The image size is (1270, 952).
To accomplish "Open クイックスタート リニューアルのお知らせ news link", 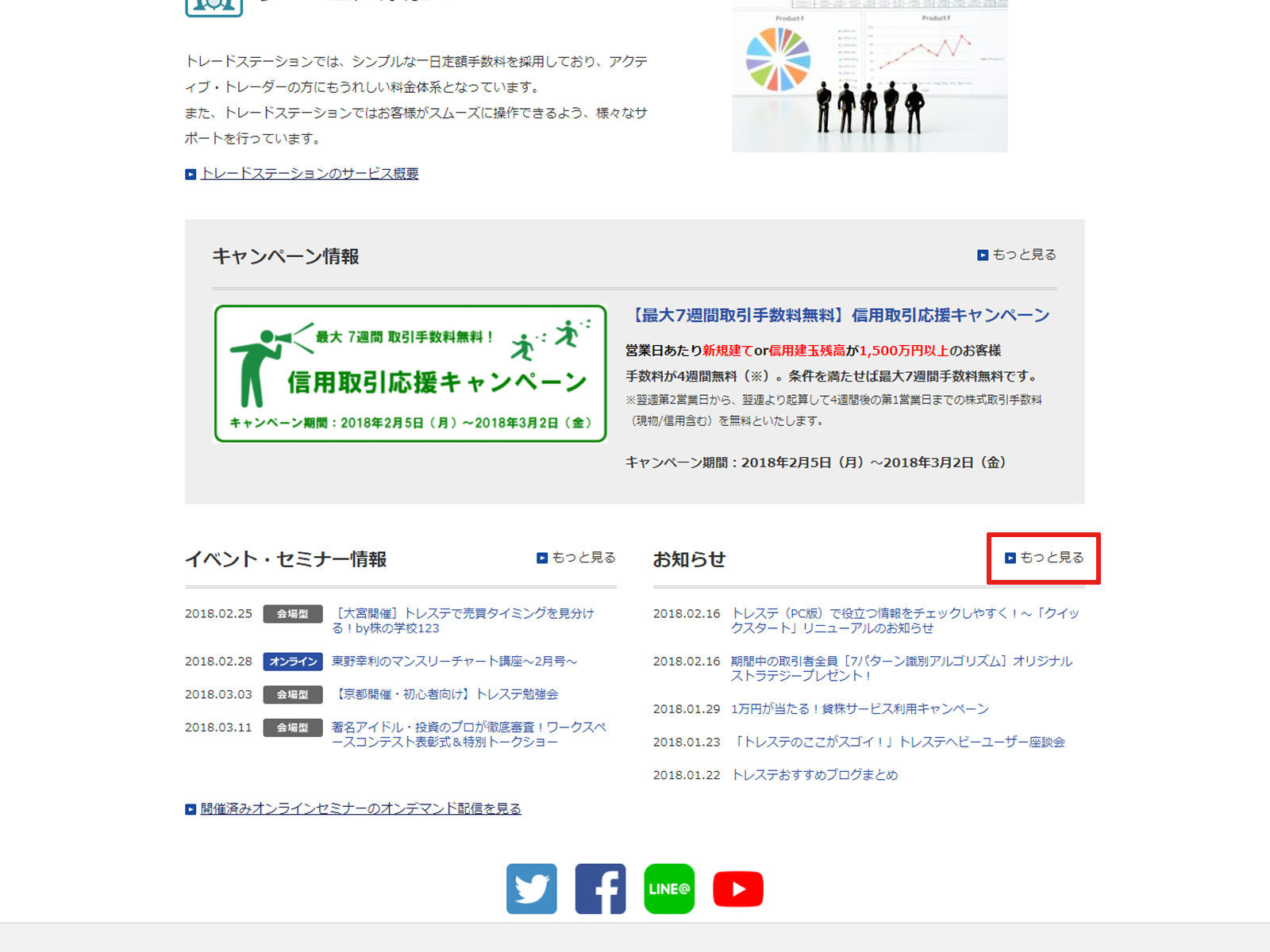I will pos(905,620).
